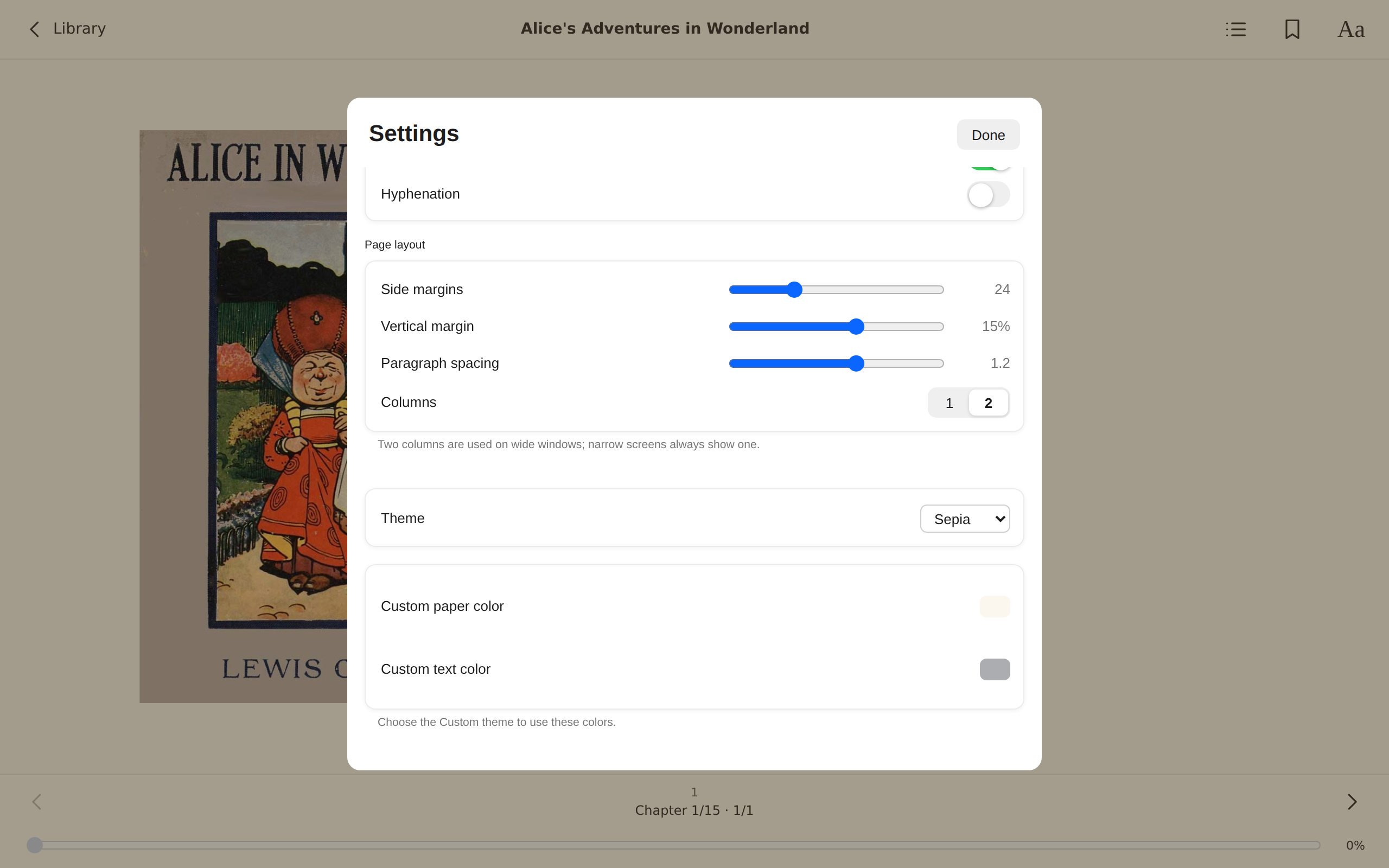Image resolution: width=1389 pixels, height=868 pixels.
Task: Click the Vertical margin value 15%
Action: (995, 326)
